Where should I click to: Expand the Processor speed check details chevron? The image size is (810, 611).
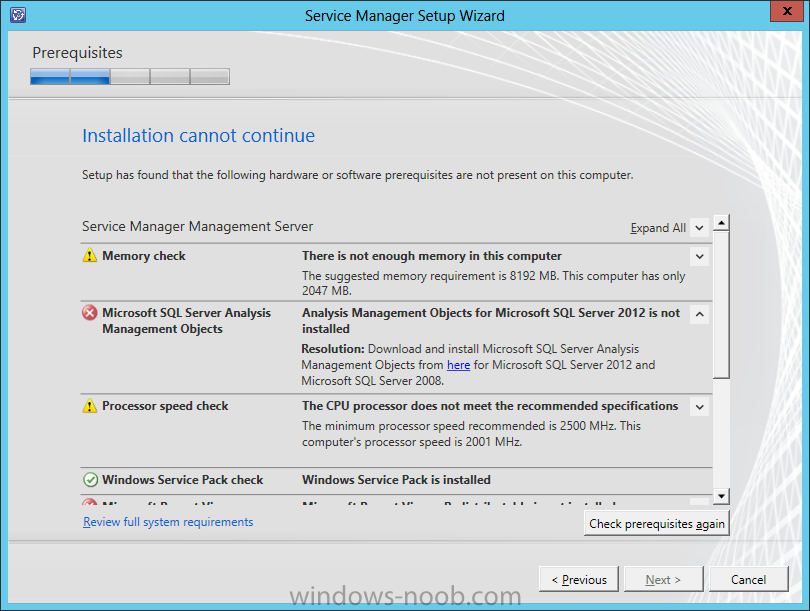(x=699, y=407)
